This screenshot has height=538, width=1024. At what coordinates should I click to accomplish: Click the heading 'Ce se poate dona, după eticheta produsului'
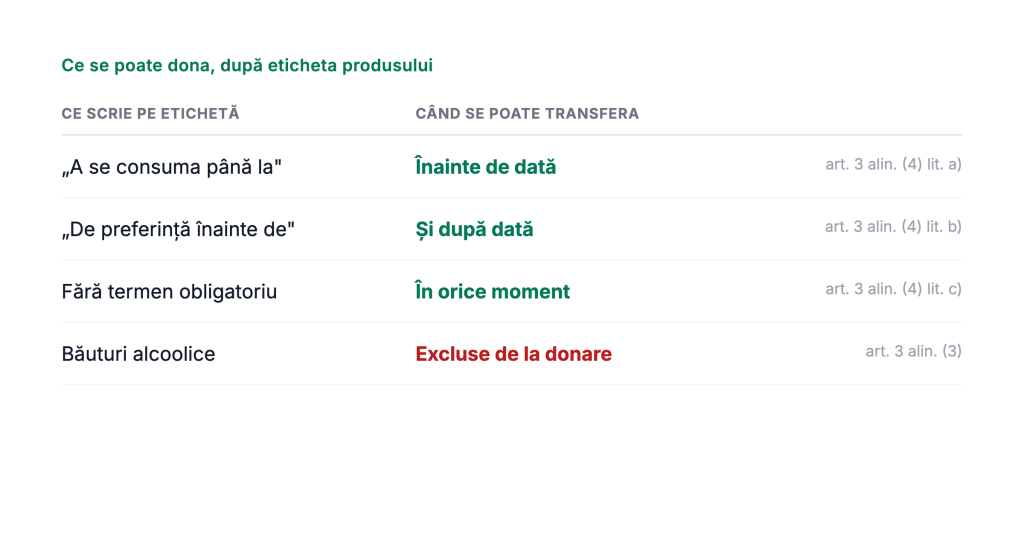pos(247,65)
